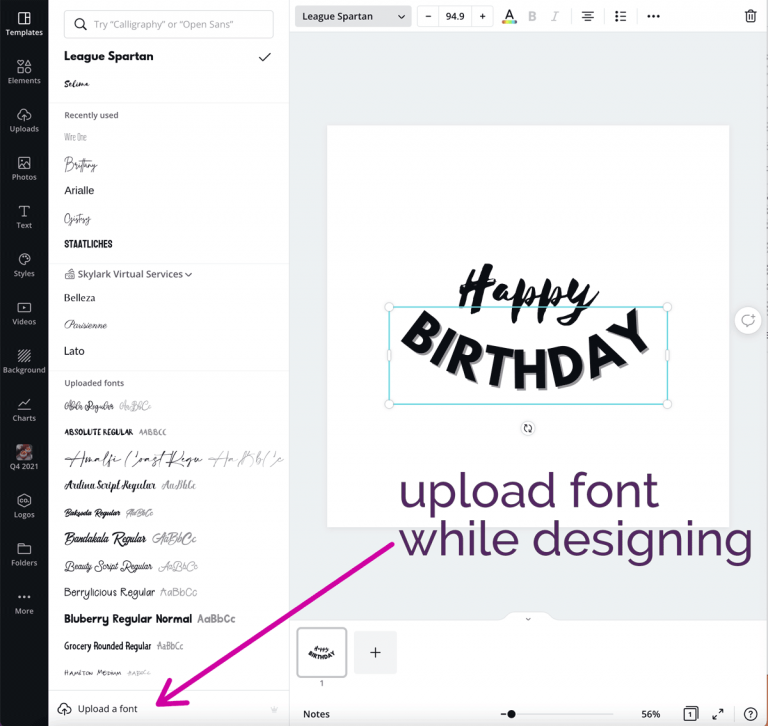
Task: Toggle bold text formatting
Action: (532, 16)
